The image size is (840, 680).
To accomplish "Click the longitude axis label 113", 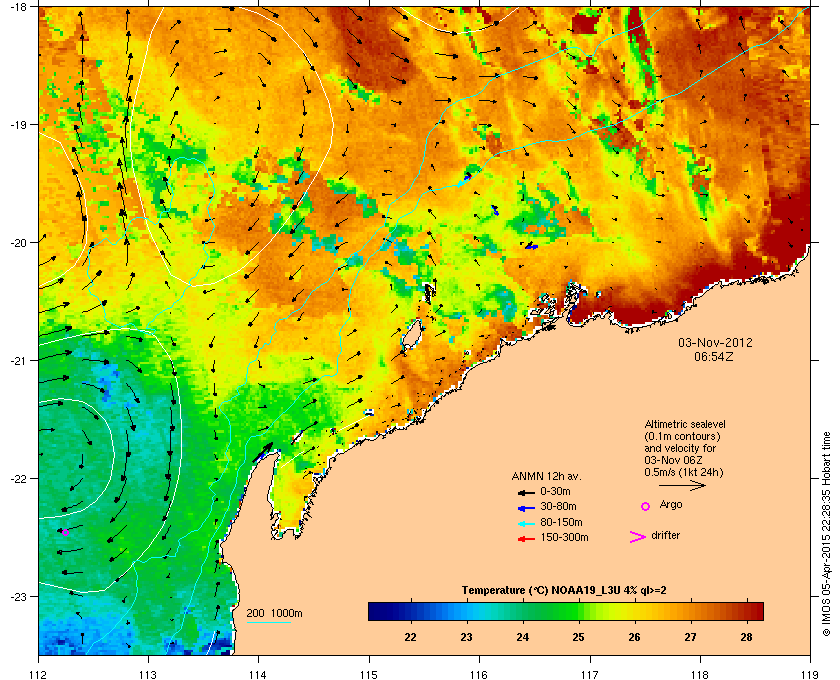I will click(x=148, y=674).
